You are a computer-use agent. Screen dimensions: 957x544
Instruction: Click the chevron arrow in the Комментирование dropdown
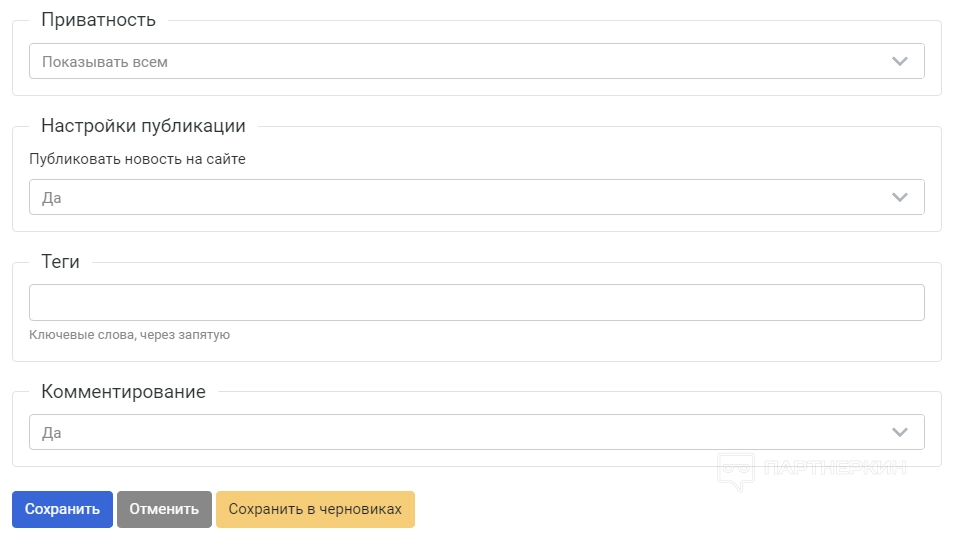[x=900, y=433]
